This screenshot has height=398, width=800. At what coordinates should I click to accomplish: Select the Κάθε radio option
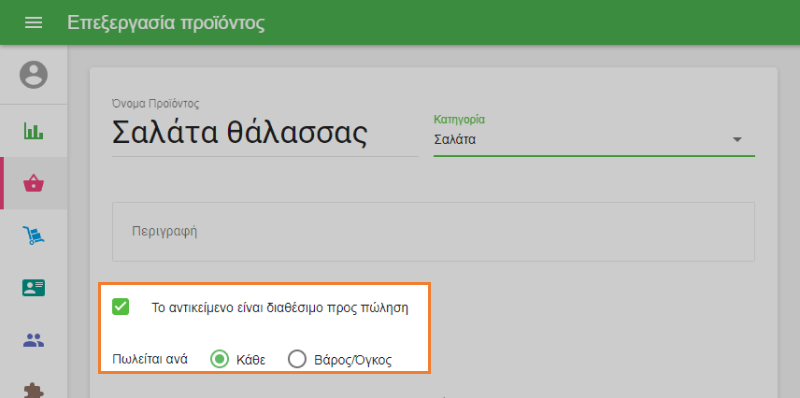pyautogui.click(x=219, y=360)
